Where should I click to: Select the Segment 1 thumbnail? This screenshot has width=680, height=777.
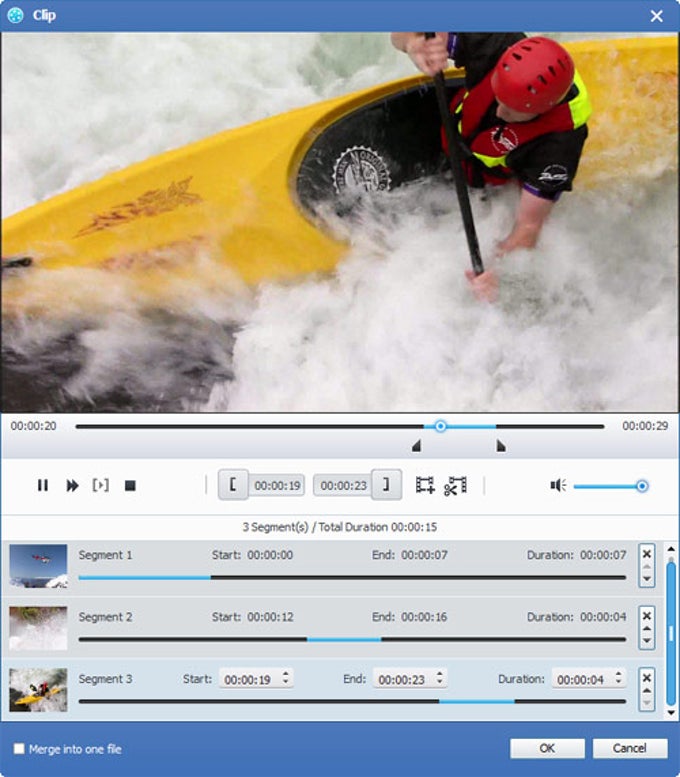coord(38,566)
